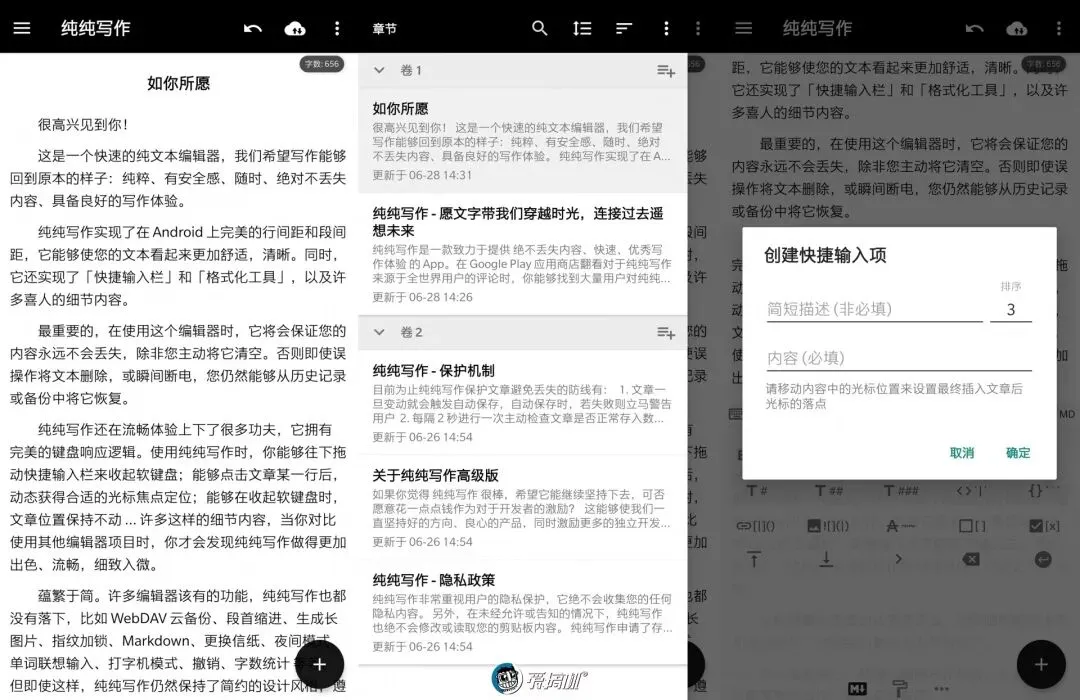Add a new chapter to 卷 1
The image size is (1080, 700).
tap(666, 70)
